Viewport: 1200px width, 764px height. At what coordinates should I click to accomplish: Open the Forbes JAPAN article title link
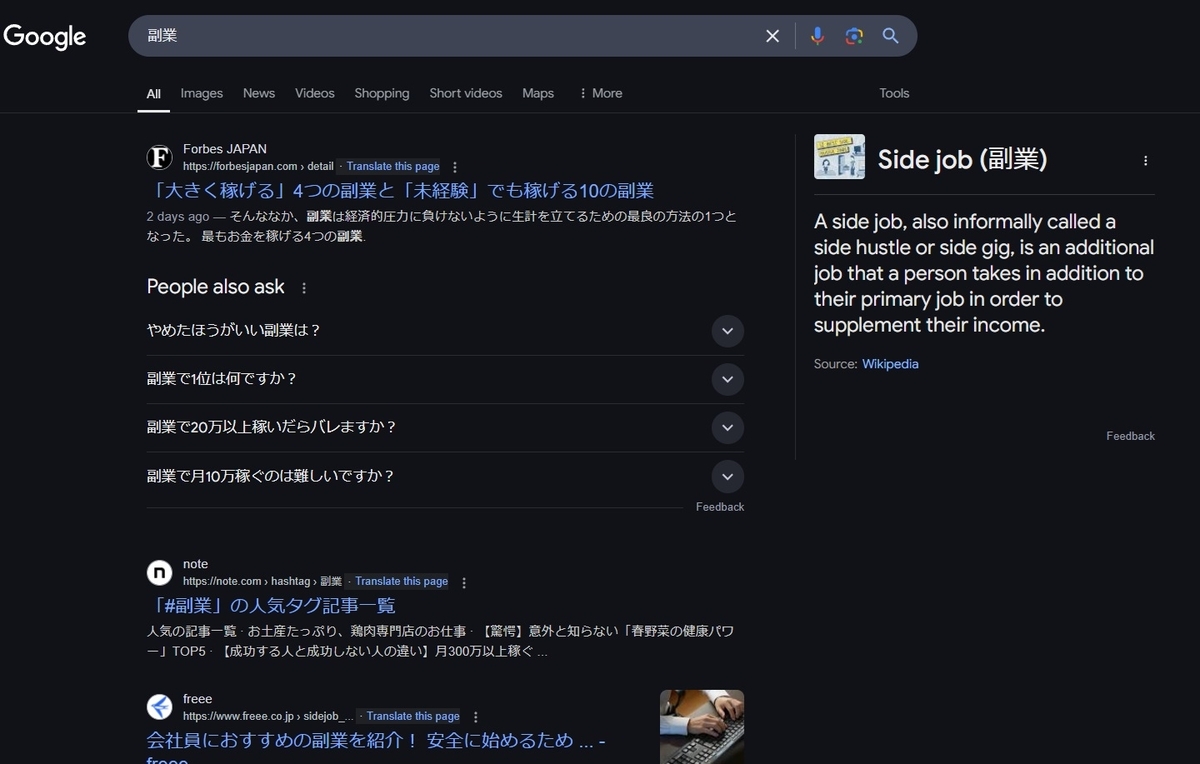coord(400,191)
